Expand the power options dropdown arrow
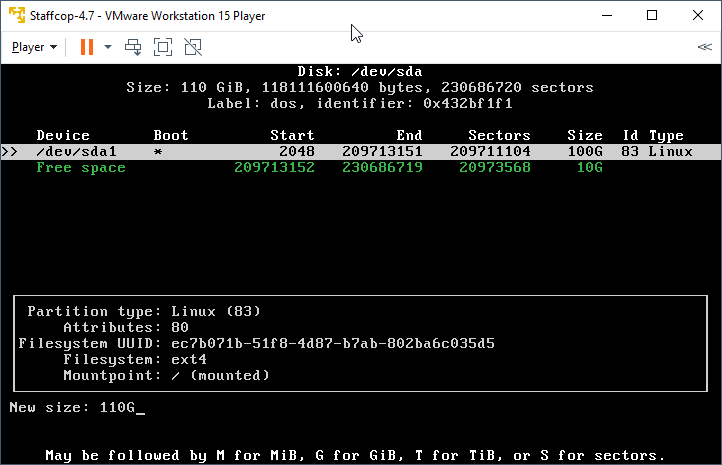Viewport: 722px width, 465px height. point(108,47)
